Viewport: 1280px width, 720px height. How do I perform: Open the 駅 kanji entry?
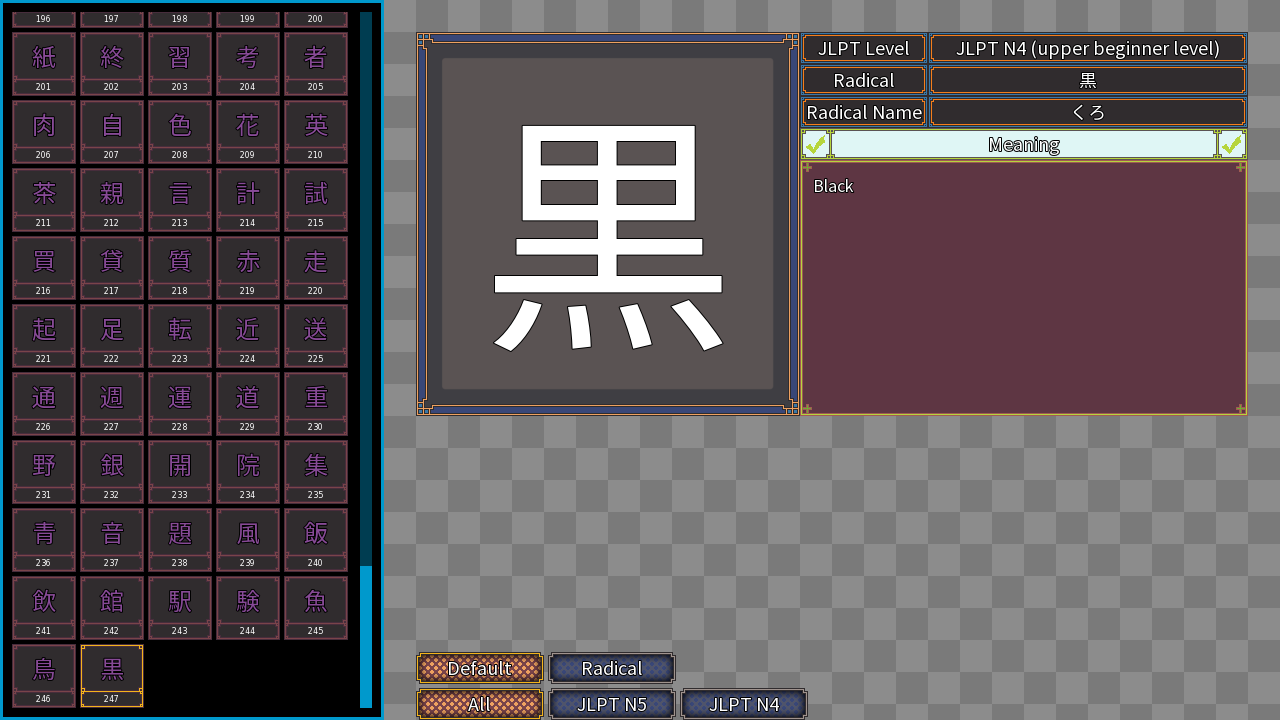tap(180, 600)
